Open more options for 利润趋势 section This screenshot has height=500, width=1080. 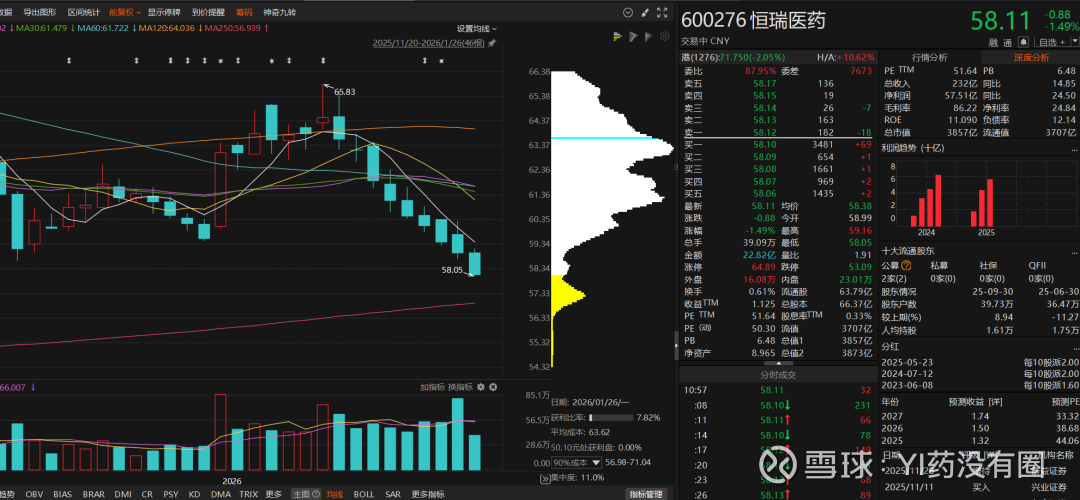[1073, 148]
